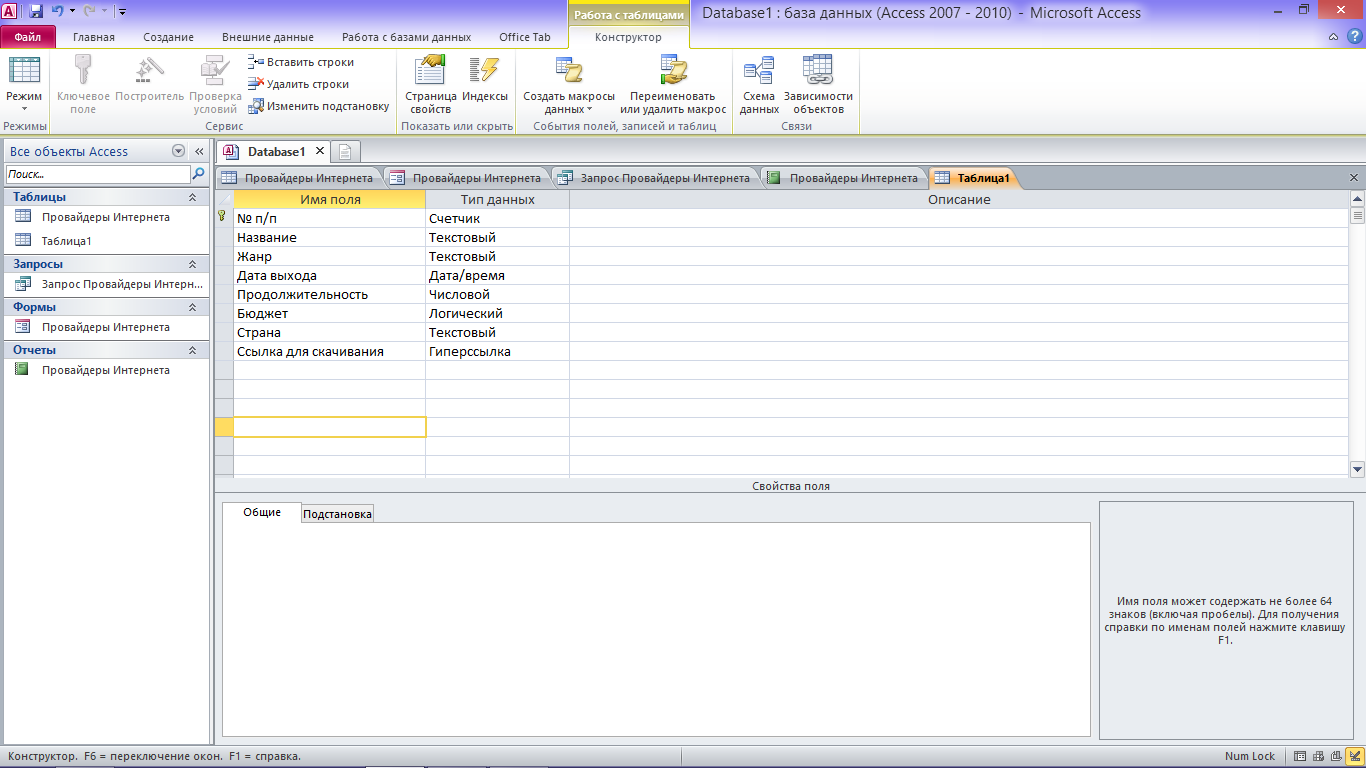Switch to the Главная ribbon tab
The height and width of the screenshot is (768, 1366).
coord(94,37)
